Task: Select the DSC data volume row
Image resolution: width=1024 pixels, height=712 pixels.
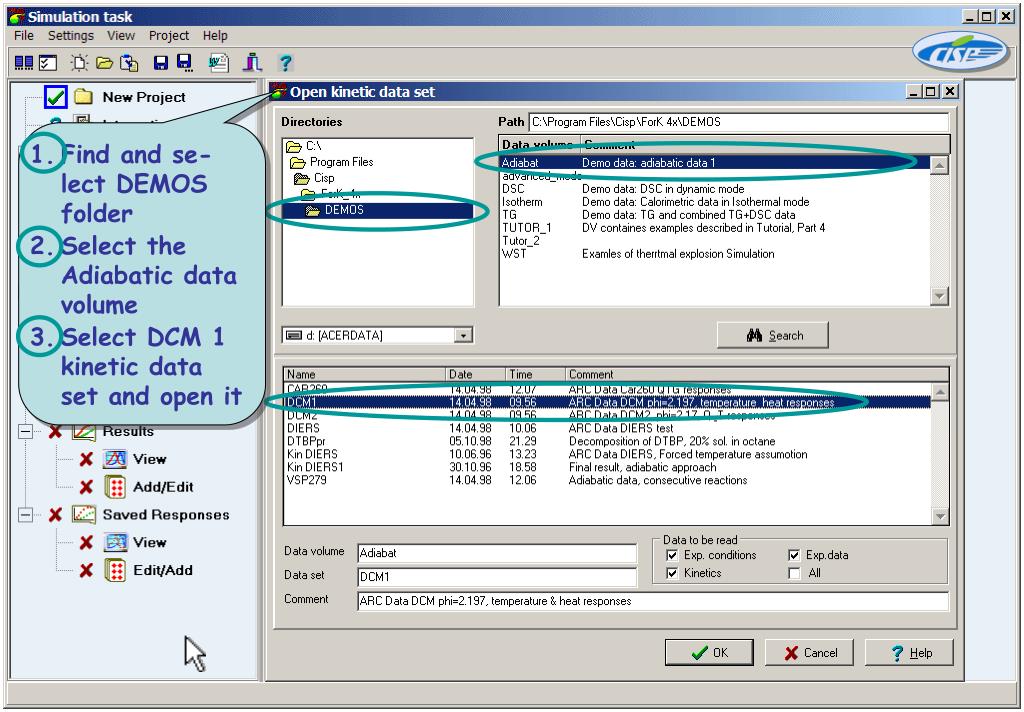Action: 714,189
